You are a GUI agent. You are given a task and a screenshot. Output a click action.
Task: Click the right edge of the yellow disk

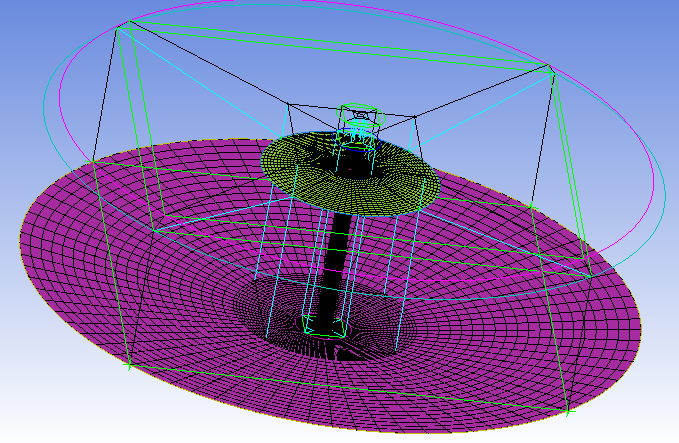coord(438,184)
